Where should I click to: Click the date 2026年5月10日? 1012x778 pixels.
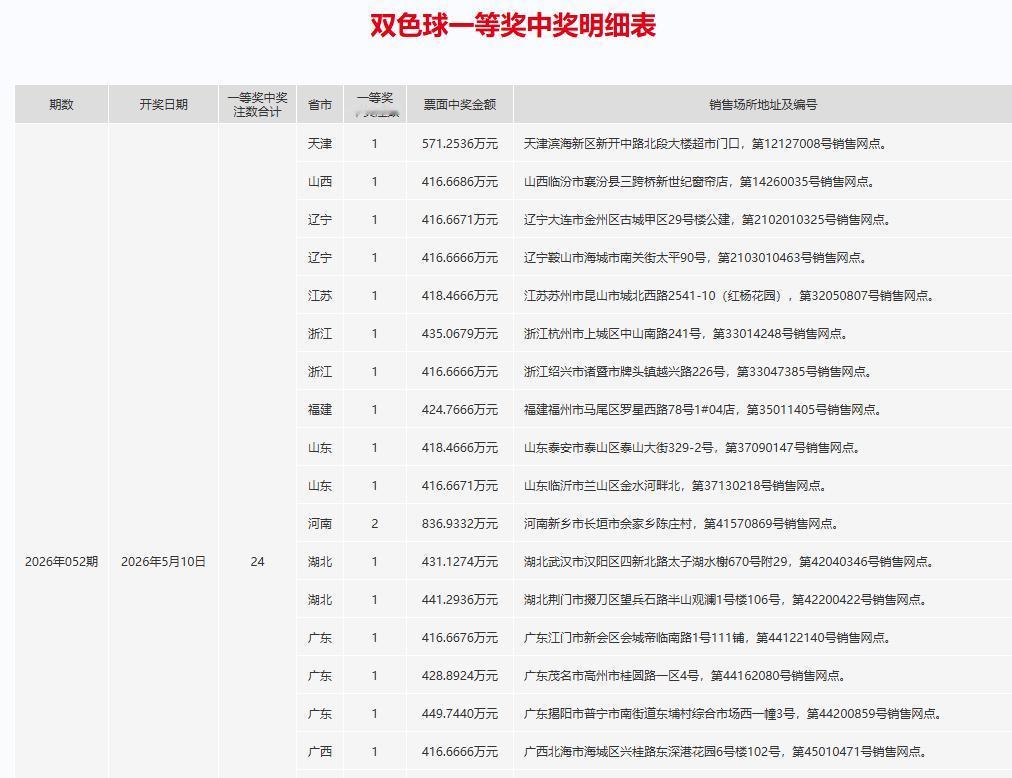163,562
